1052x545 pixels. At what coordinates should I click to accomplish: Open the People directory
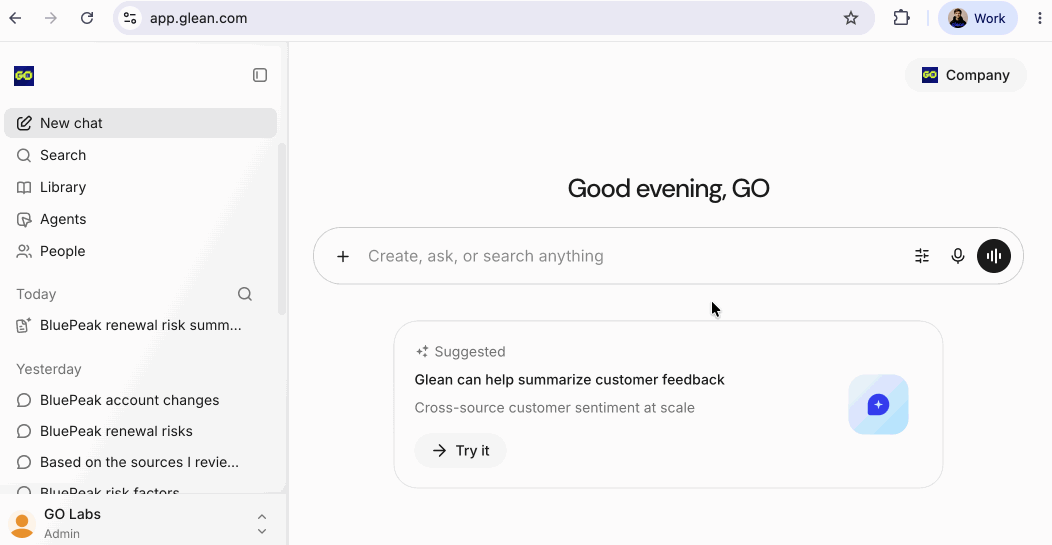[140, 251]
